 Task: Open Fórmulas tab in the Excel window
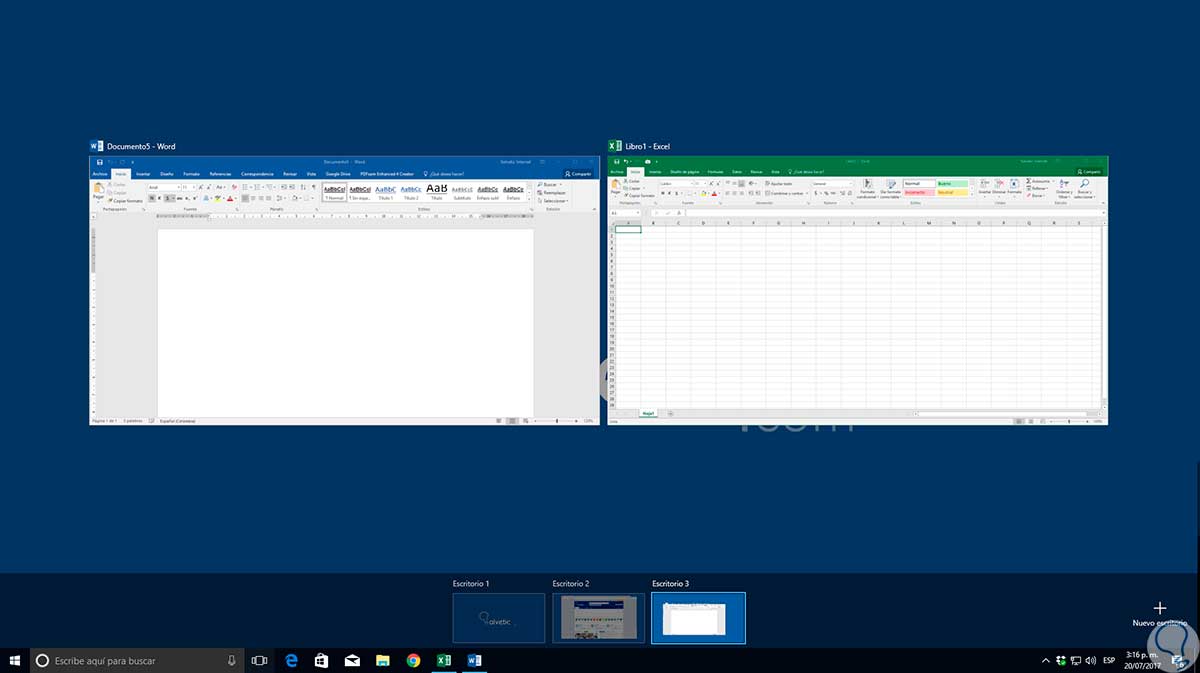pyautogui.click(x=715, y=172)
